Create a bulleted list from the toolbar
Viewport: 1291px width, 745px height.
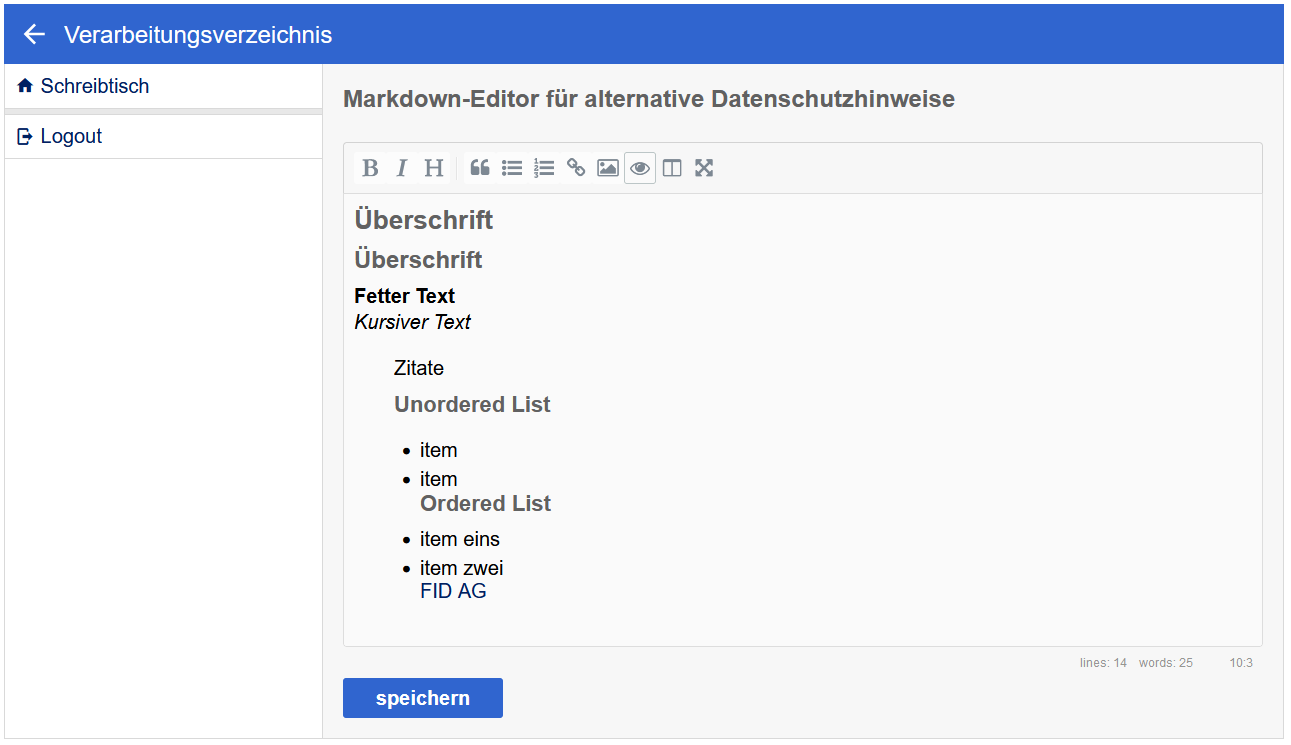pyautogui.click(x=512, y=168)
